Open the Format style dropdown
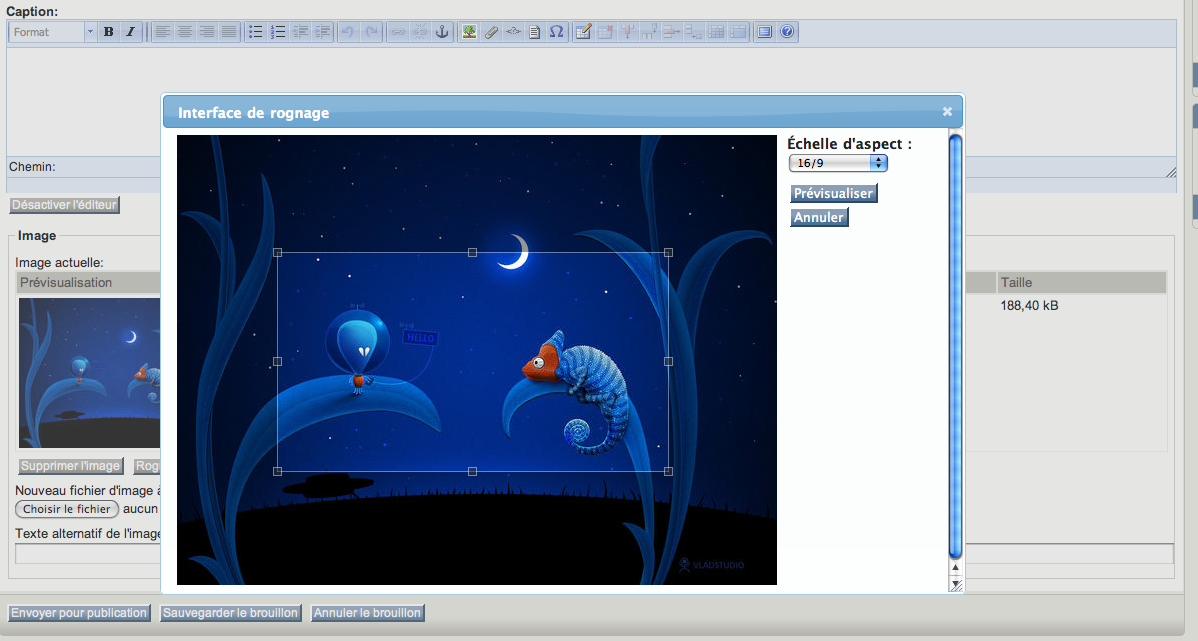Image resolution: width=1198 pixels, height=641 pixels. tap(52, 32)
